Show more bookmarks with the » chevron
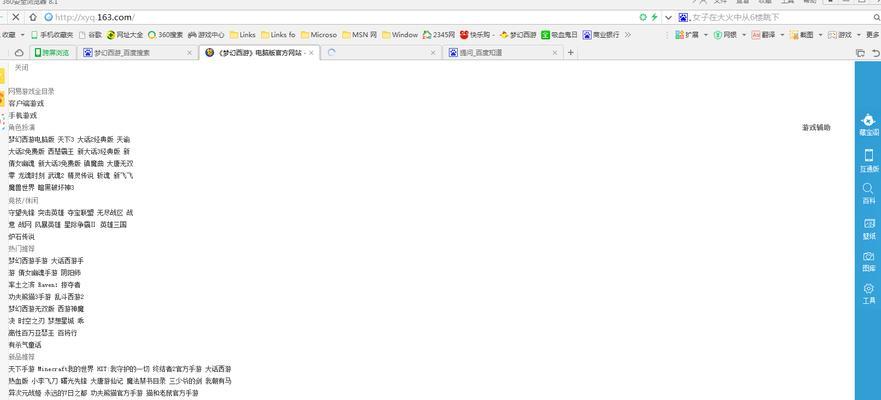This screenshot has height=400, width=881. pyautogui.click(x=628, y=35)
